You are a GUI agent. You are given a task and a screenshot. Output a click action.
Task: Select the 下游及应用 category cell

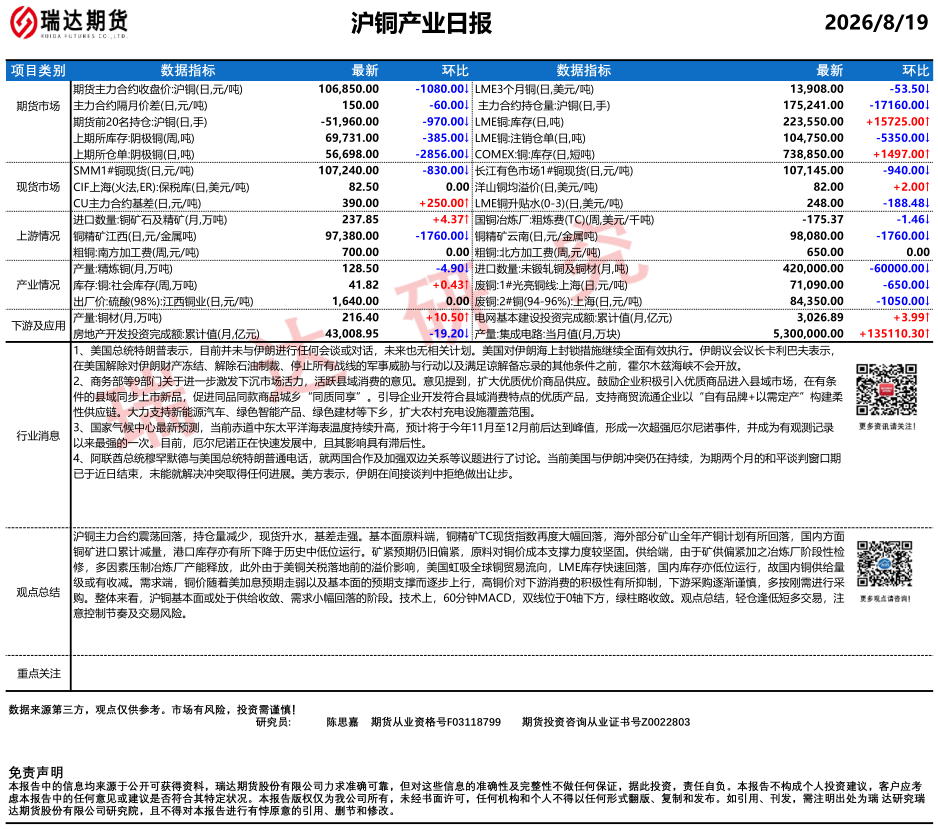pyautogui.click(x=38, y=325)
